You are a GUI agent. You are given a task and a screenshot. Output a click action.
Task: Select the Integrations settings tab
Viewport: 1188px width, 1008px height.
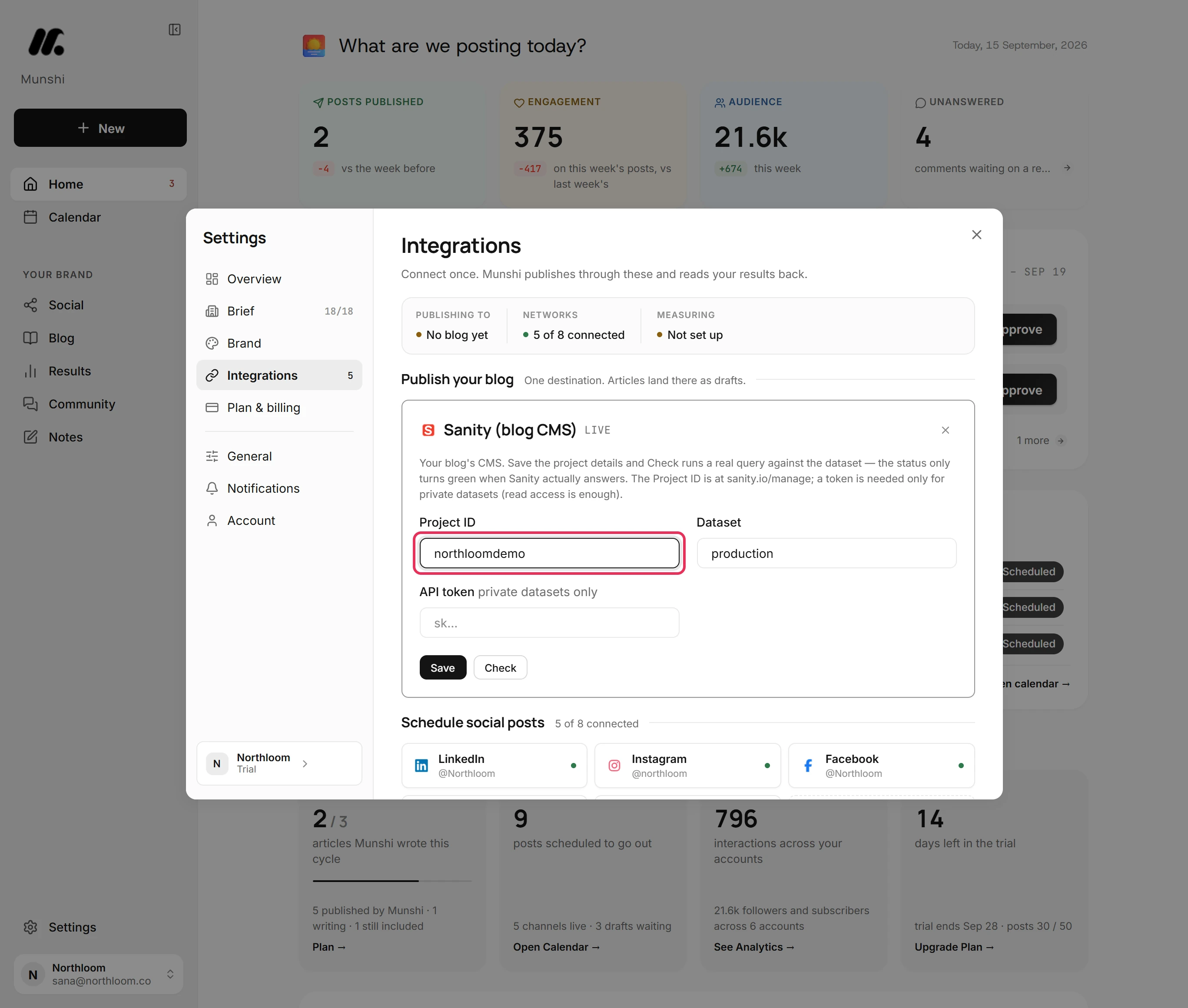[x=279, y=375]
